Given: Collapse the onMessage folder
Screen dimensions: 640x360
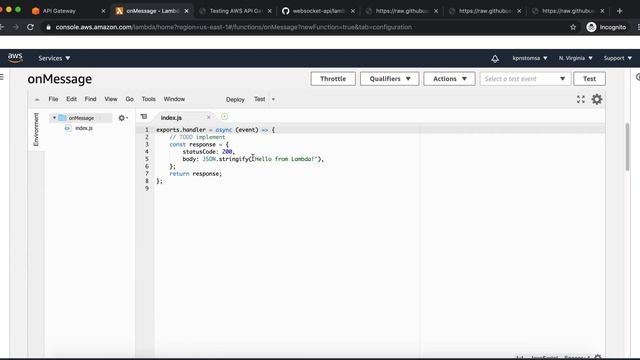Looking at the screenshot, I should [x=54, y=118].
